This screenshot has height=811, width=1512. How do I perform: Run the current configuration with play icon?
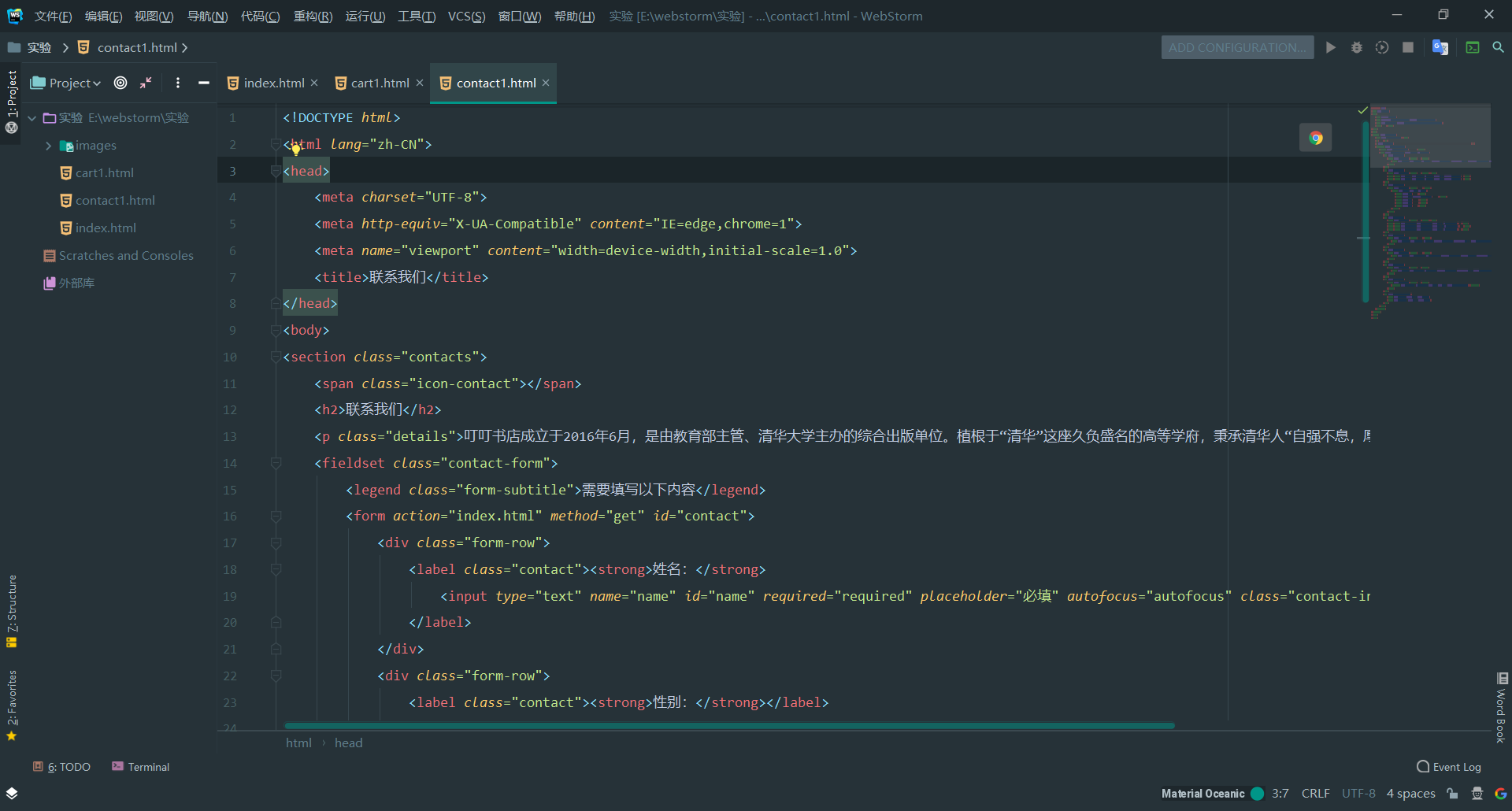pos(1331,47)
